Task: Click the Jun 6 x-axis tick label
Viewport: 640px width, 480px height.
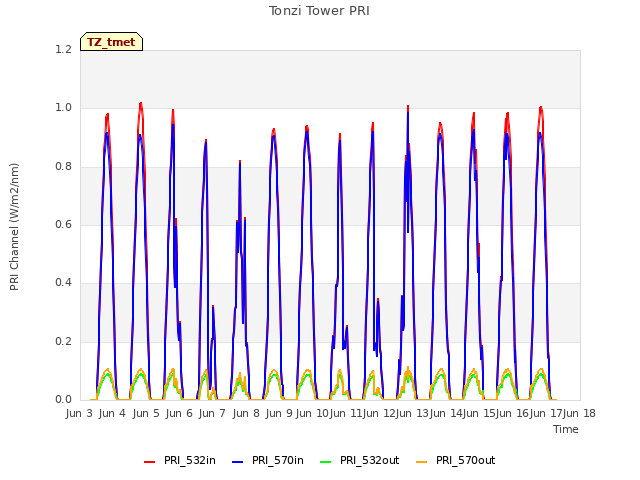Action: pos(179,413)
